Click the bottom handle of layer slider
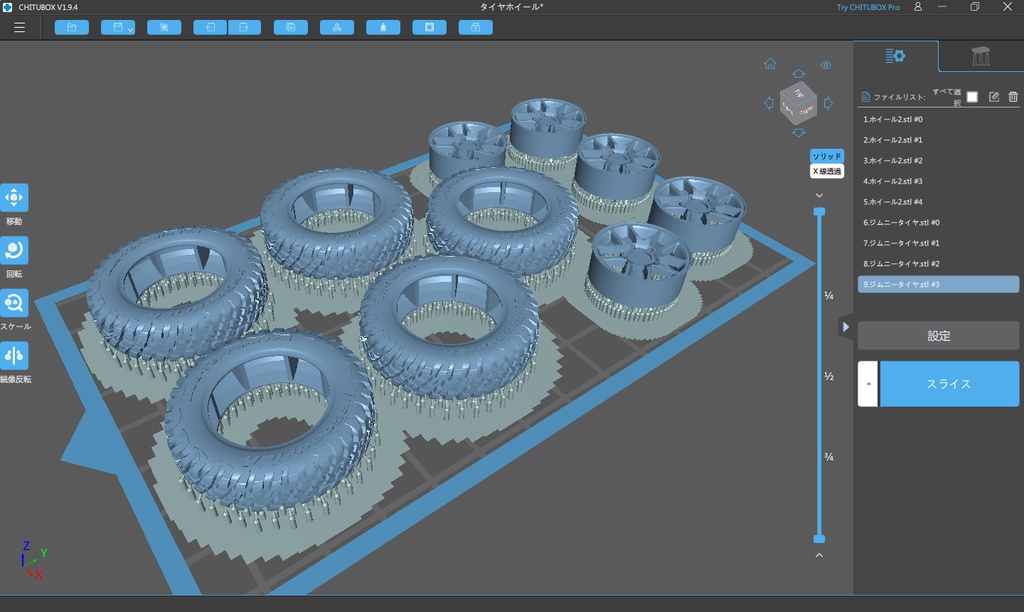Screen dimensions: 1024x612 tap(819, 539)
